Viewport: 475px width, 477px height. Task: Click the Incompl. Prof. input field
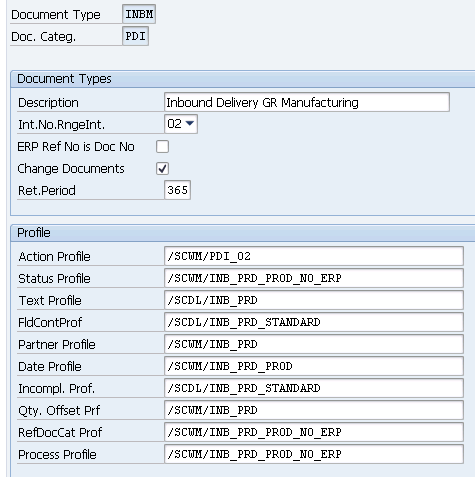(314, 388)
